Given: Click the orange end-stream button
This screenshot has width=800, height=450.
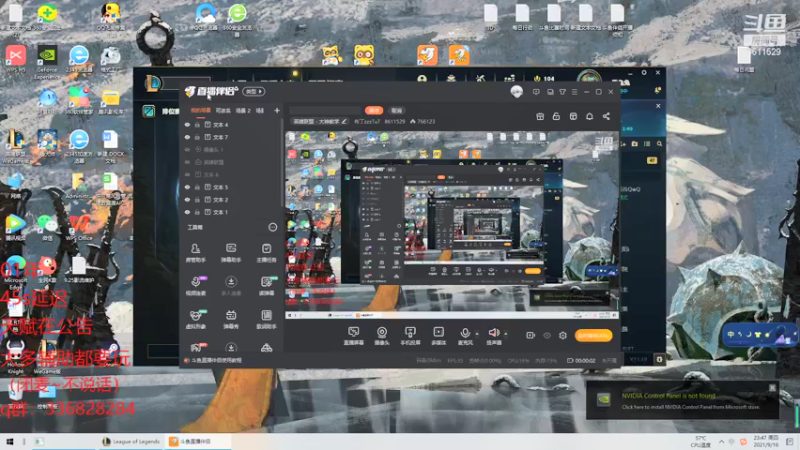Looking at the screenshot, I should [593, 335].
